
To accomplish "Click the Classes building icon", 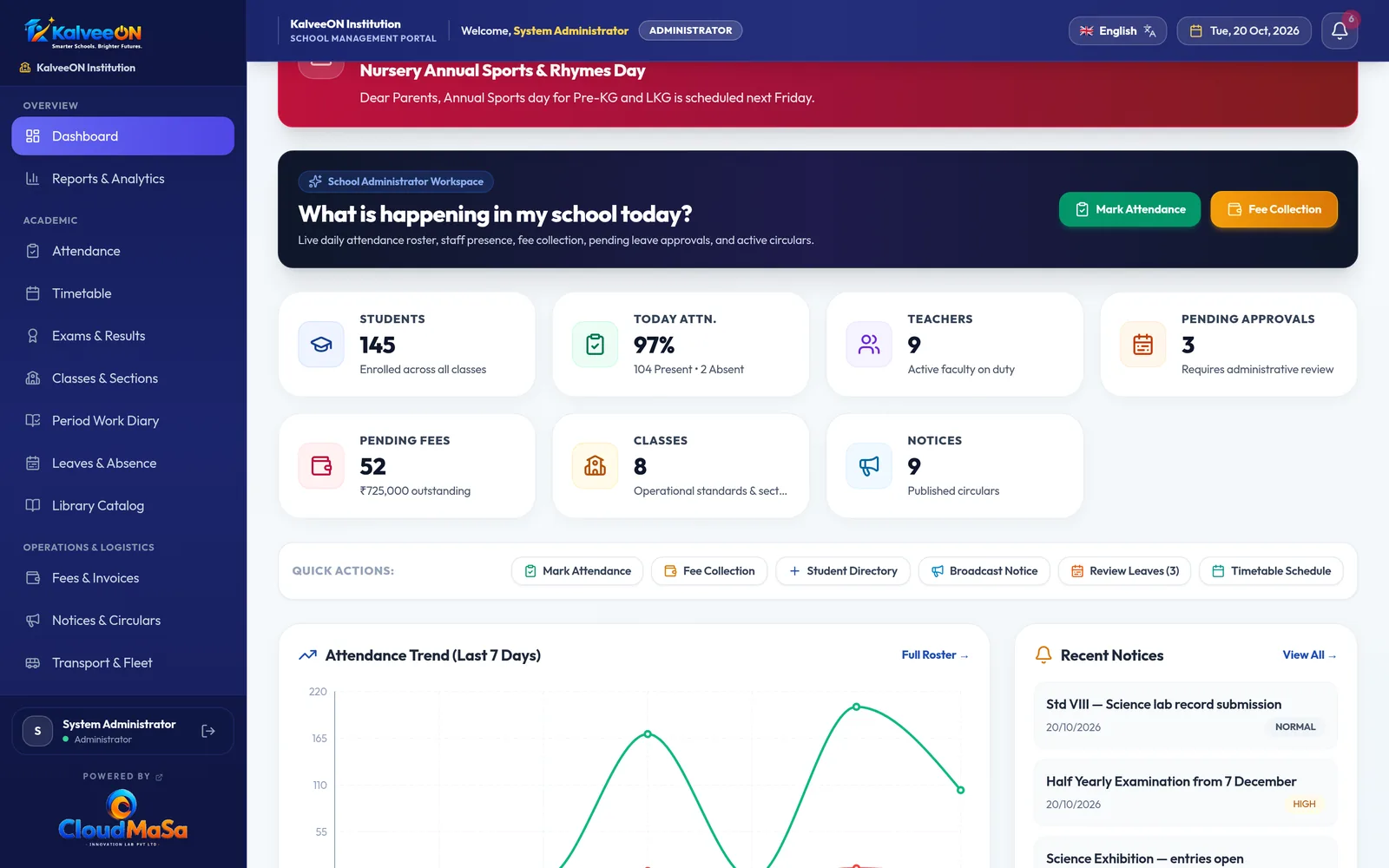I will coord(595,465).
